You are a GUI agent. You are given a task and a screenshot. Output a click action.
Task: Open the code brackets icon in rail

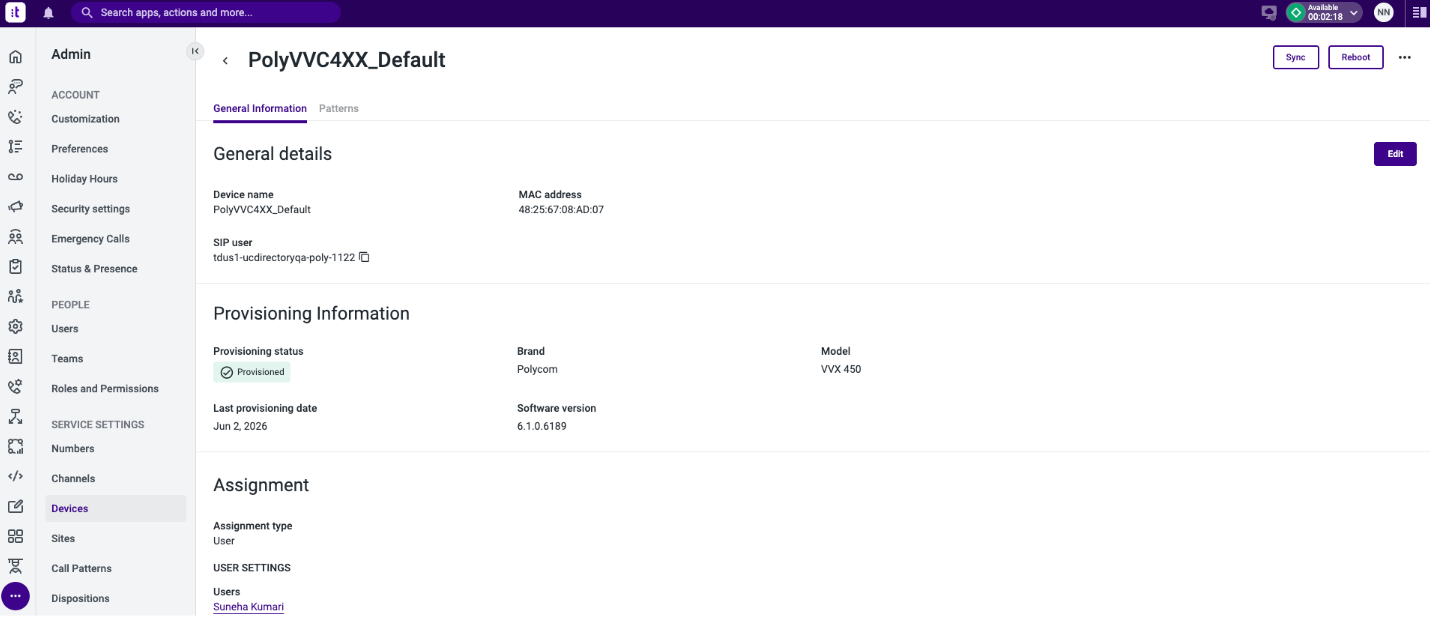coord(15,476)
